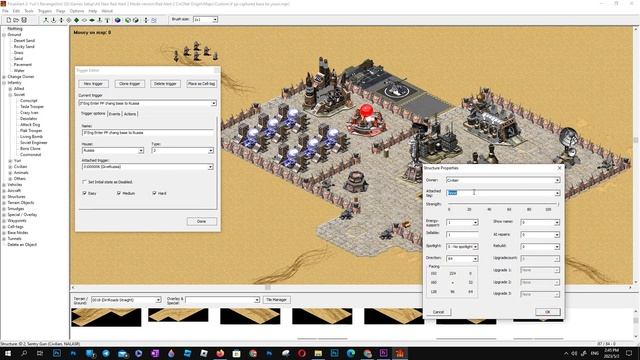This screenshot has width=640, height=360.
Task: Click the first green cube toolbar icon
Action: point(128,20)
